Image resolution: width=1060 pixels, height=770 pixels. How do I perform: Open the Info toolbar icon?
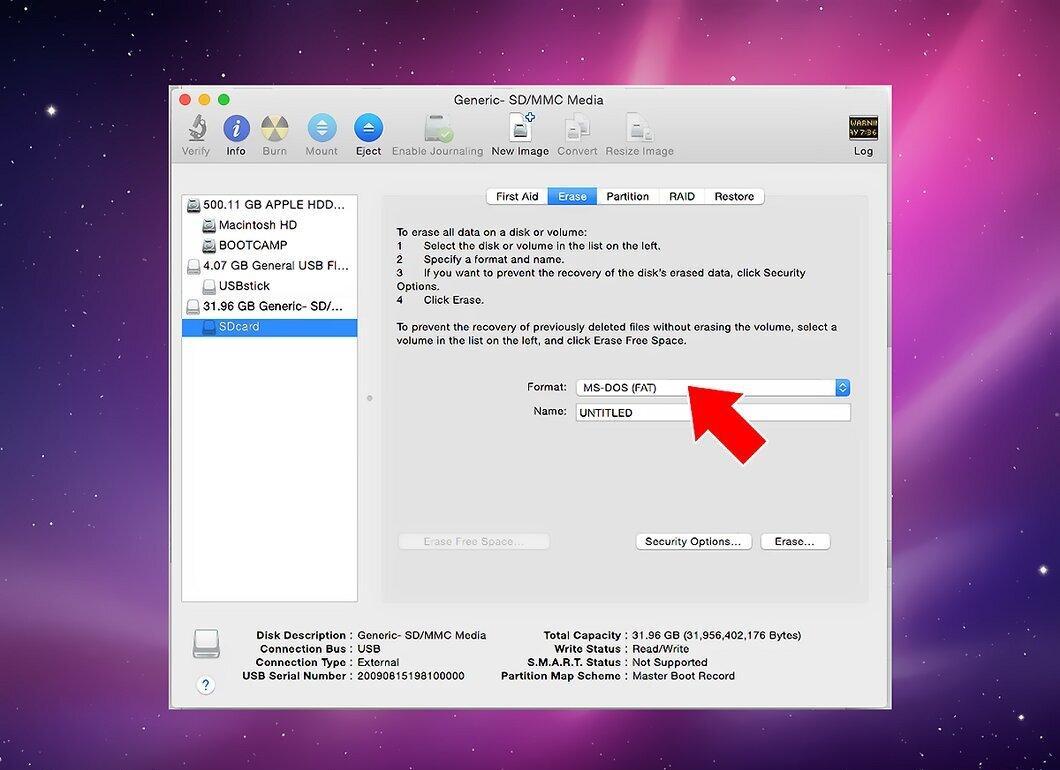[236, 128]
